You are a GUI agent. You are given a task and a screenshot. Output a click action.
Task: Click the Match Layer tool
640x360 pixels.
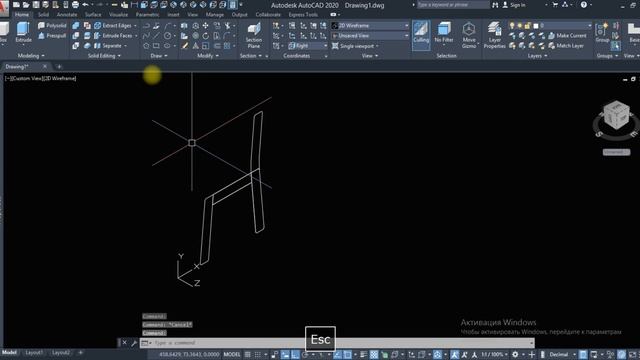(566, 46)
